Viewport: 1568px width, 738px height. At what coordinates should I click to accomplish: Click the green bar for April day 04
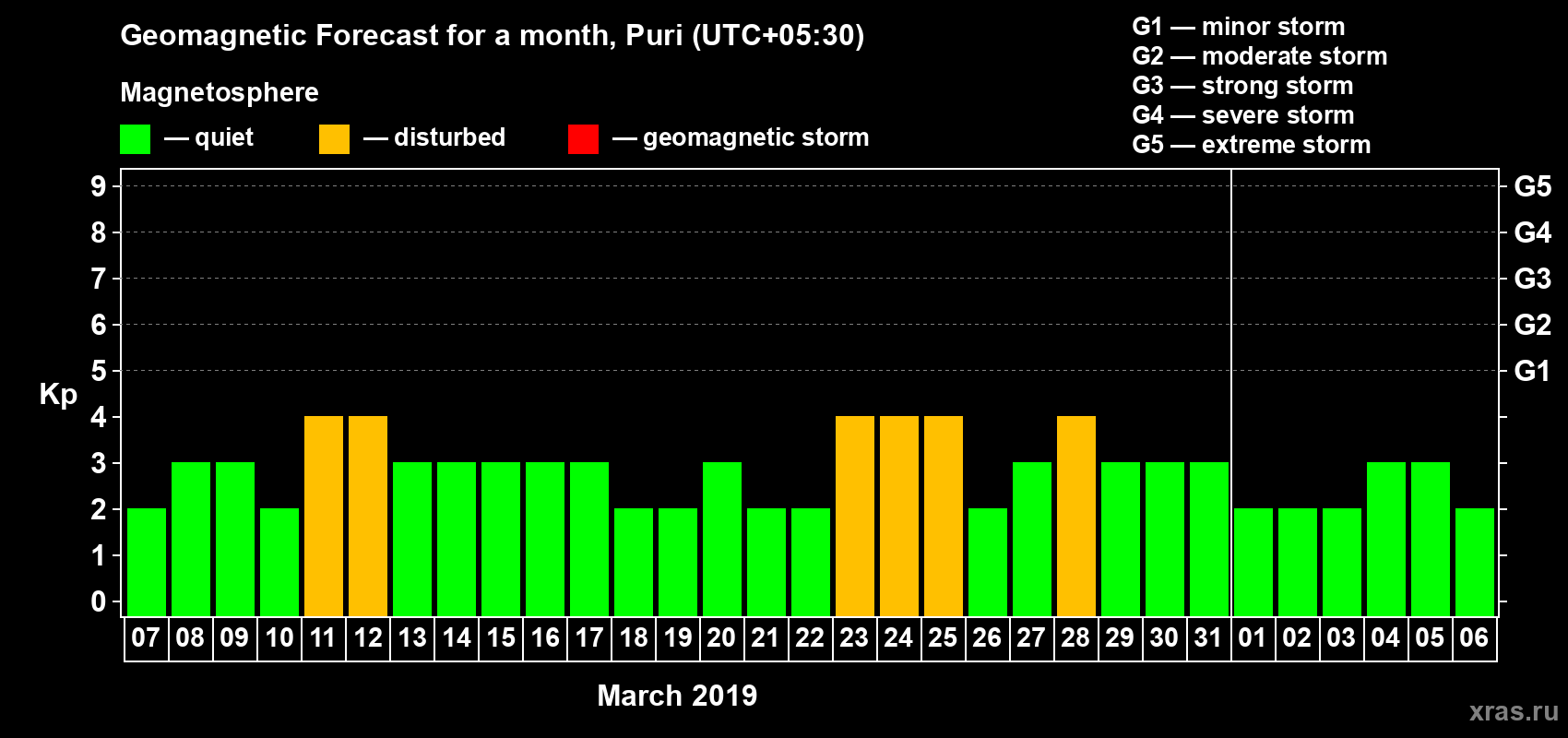point(1386,539)
